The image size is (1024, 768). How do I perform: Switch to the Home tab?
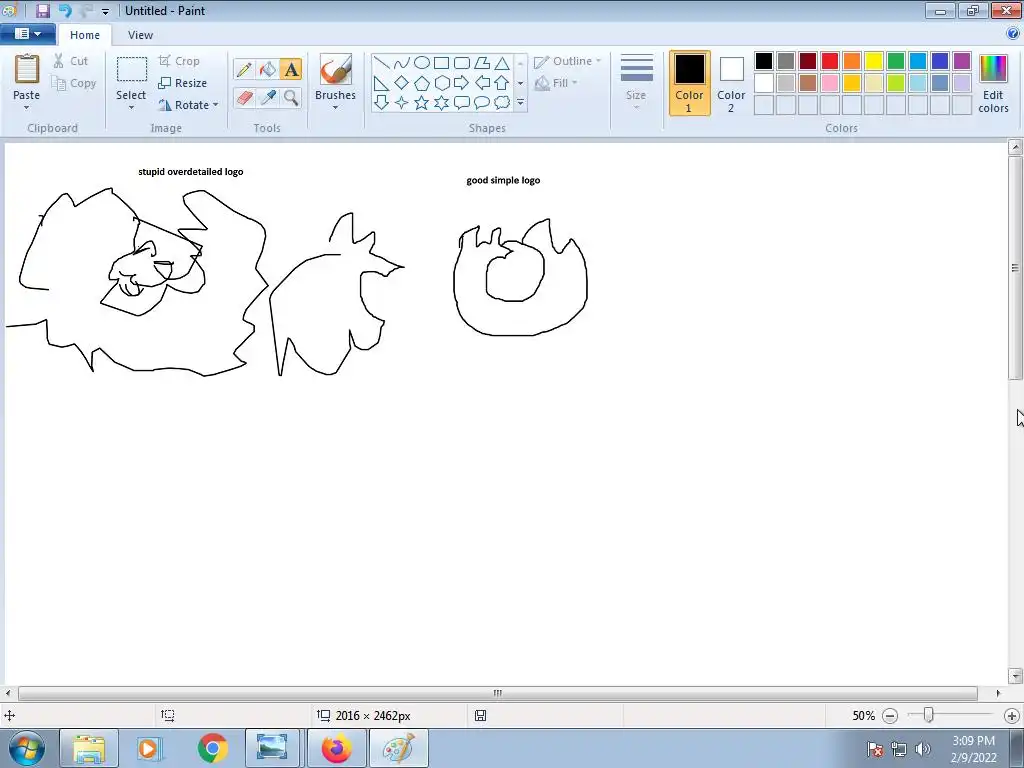(x=85, y=35)
